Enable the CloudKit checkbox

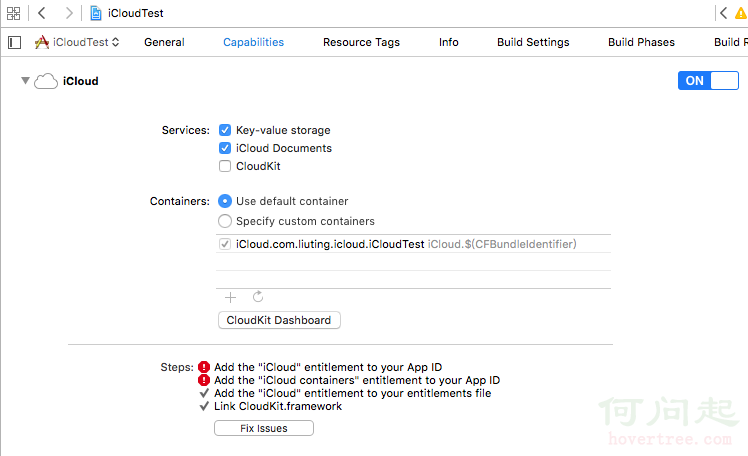coord(225,166)
